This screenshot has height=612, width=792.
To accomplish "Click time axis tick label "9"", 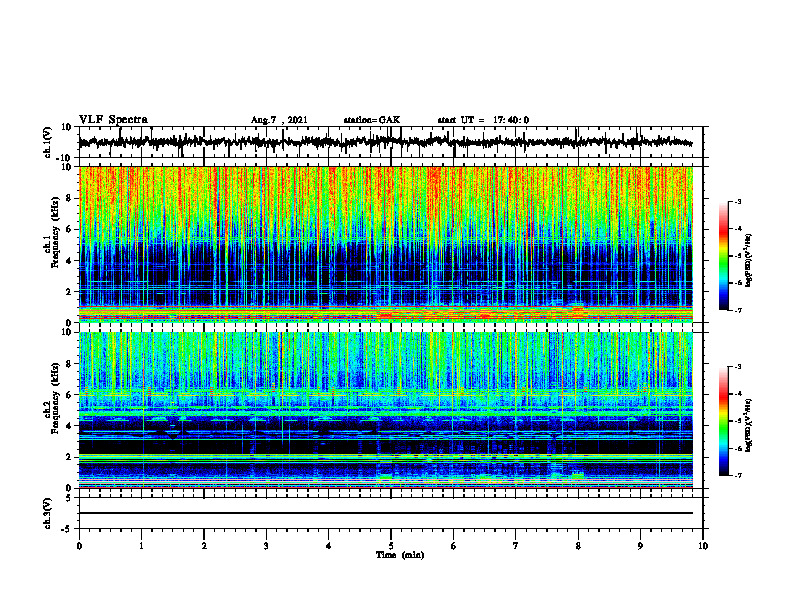I will point(640,546).
